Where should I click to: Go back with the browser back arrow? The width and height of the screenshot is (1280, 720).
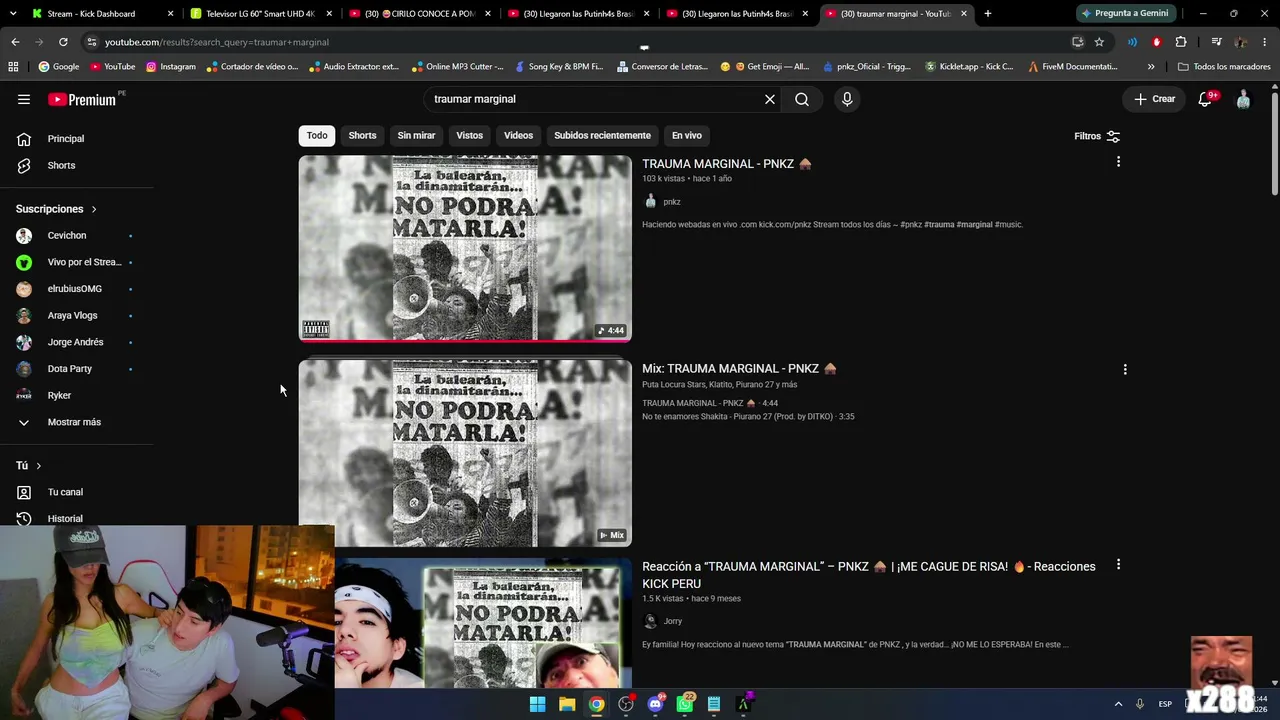point(15,42)
